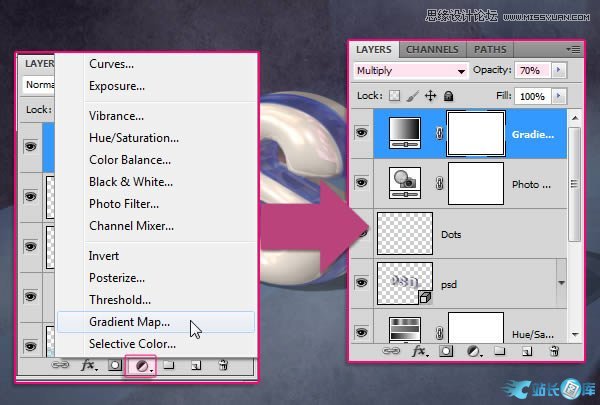Choose Gradient Map from the adjustment menu
Image resolution: width=600 pixels, height=405 pixels.
(x=129, y=322)
